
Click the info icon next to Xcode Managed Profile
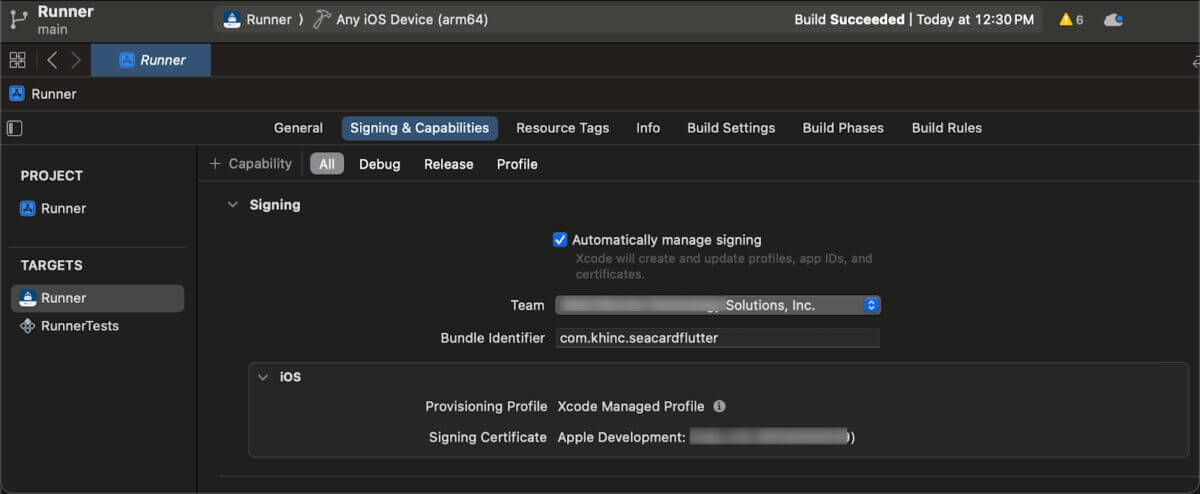coord(719,407)
